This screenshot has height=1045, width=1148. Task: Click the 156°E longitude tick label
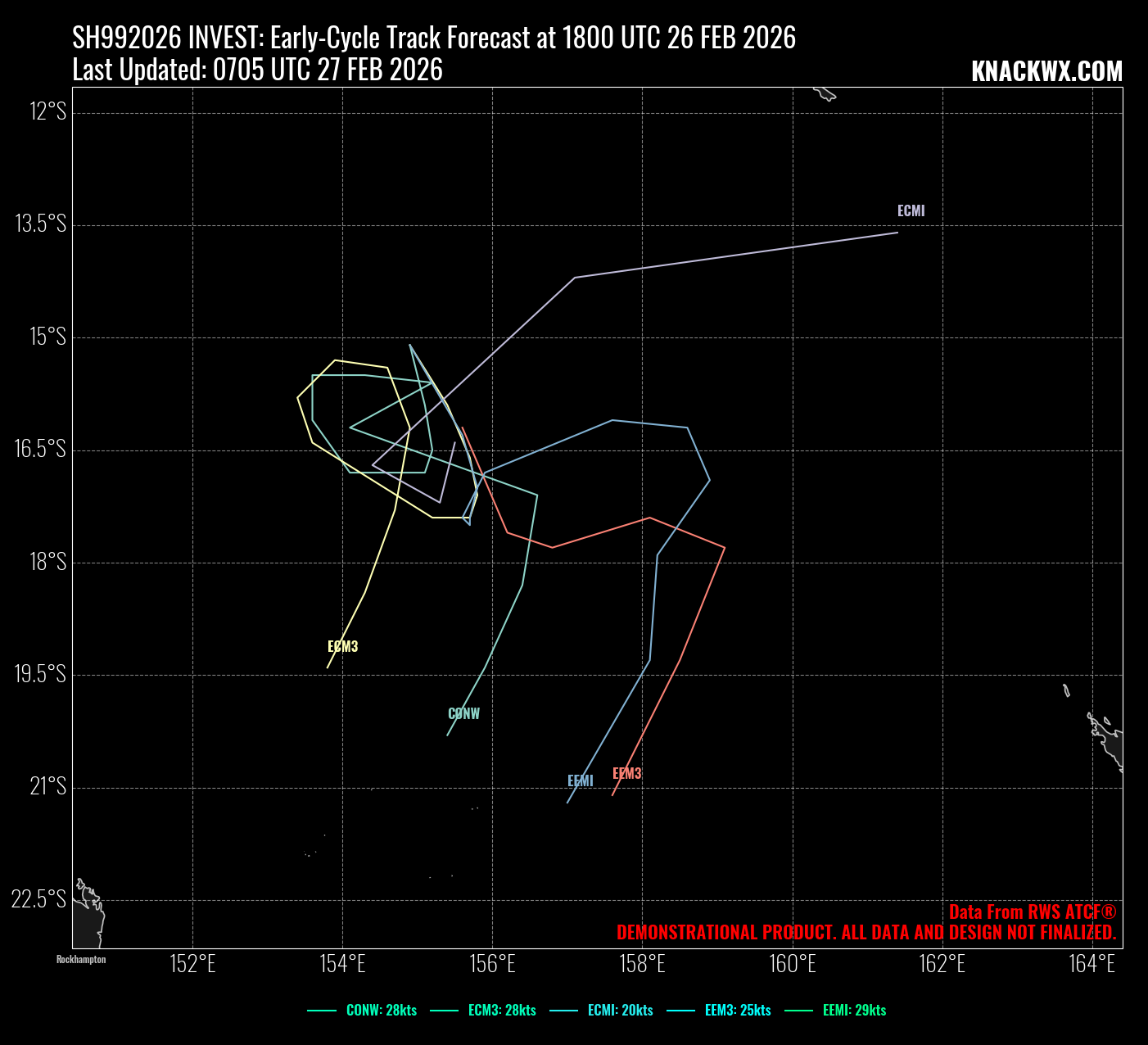[x=492, y=964]
